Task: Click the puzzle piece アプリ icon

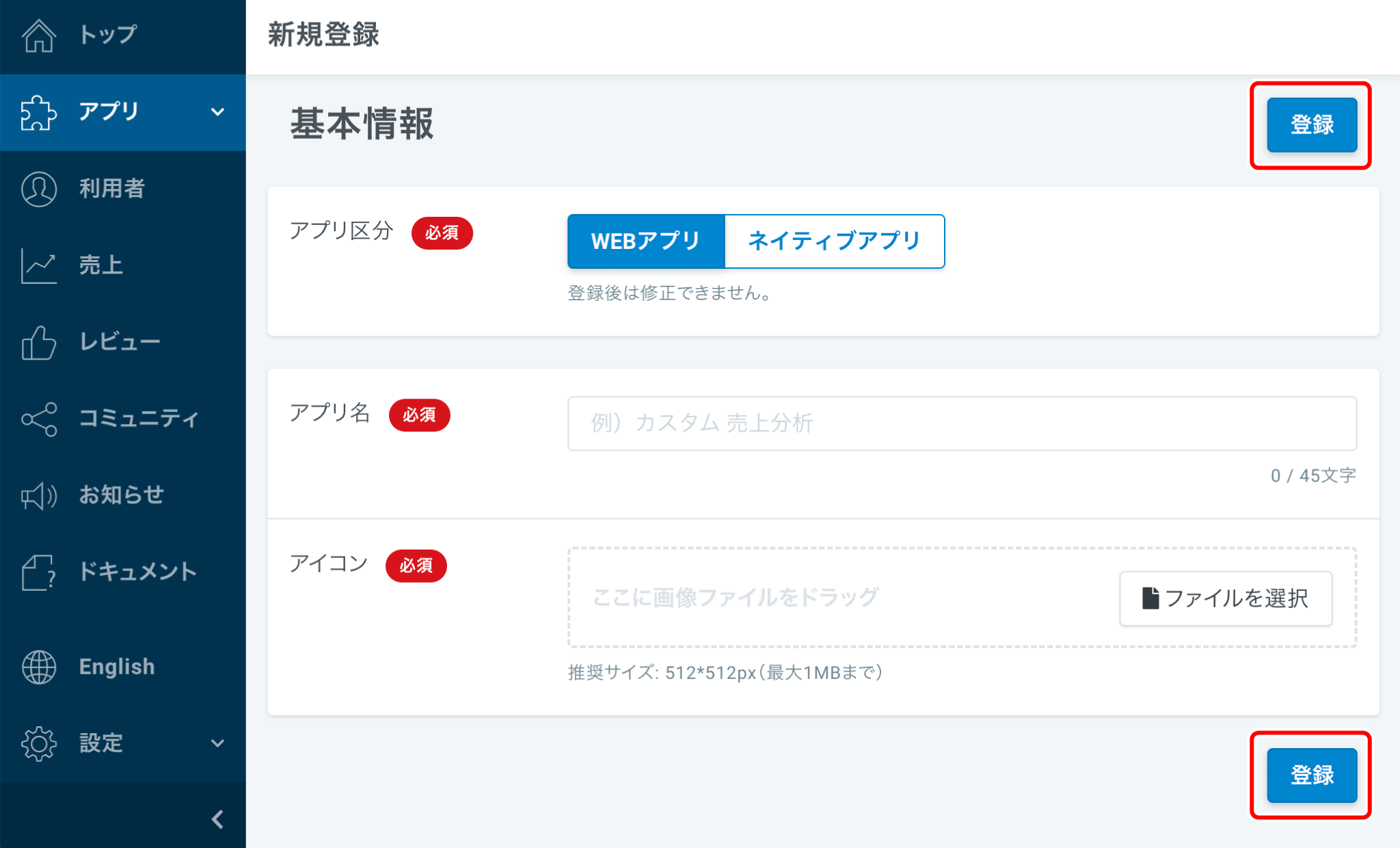Action: (38, 112)
